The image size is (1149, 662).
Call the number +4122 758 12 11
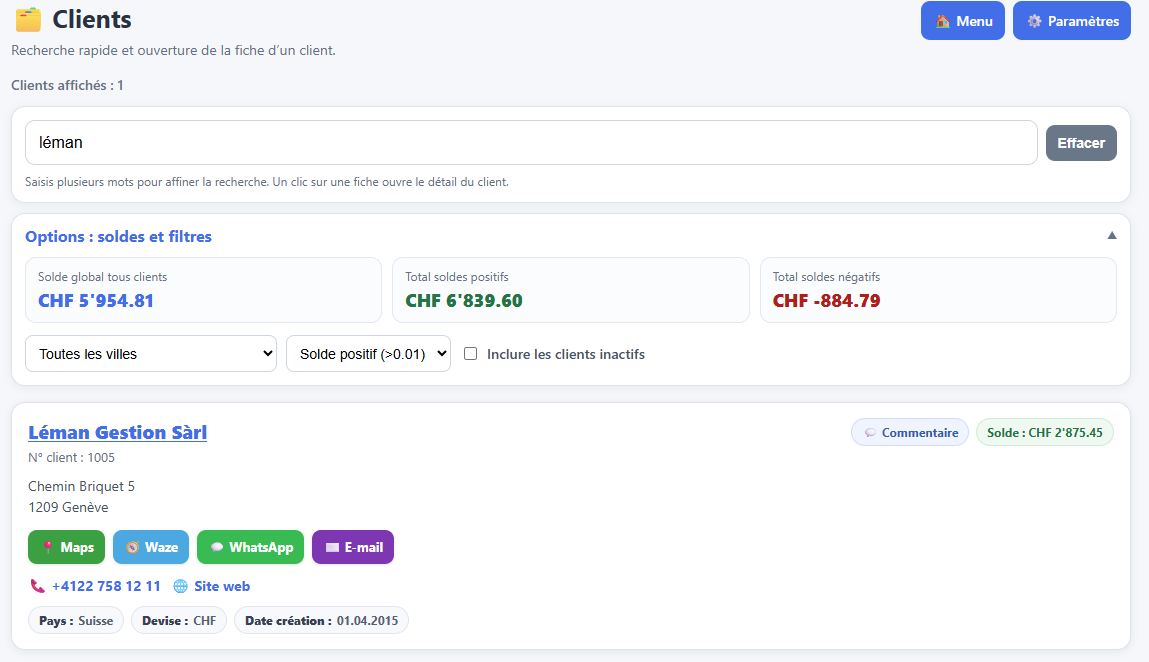[x=106, y=586]
